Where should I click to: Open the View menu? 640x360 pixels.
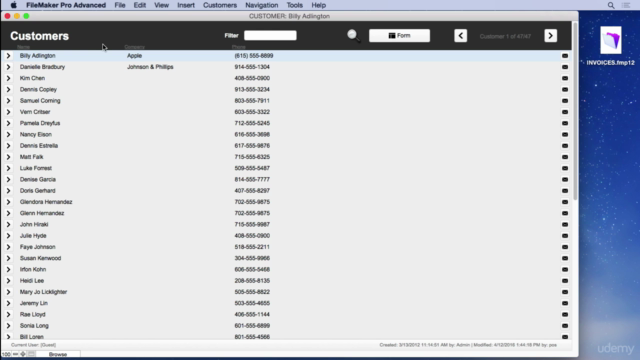(x=161, y=5)
